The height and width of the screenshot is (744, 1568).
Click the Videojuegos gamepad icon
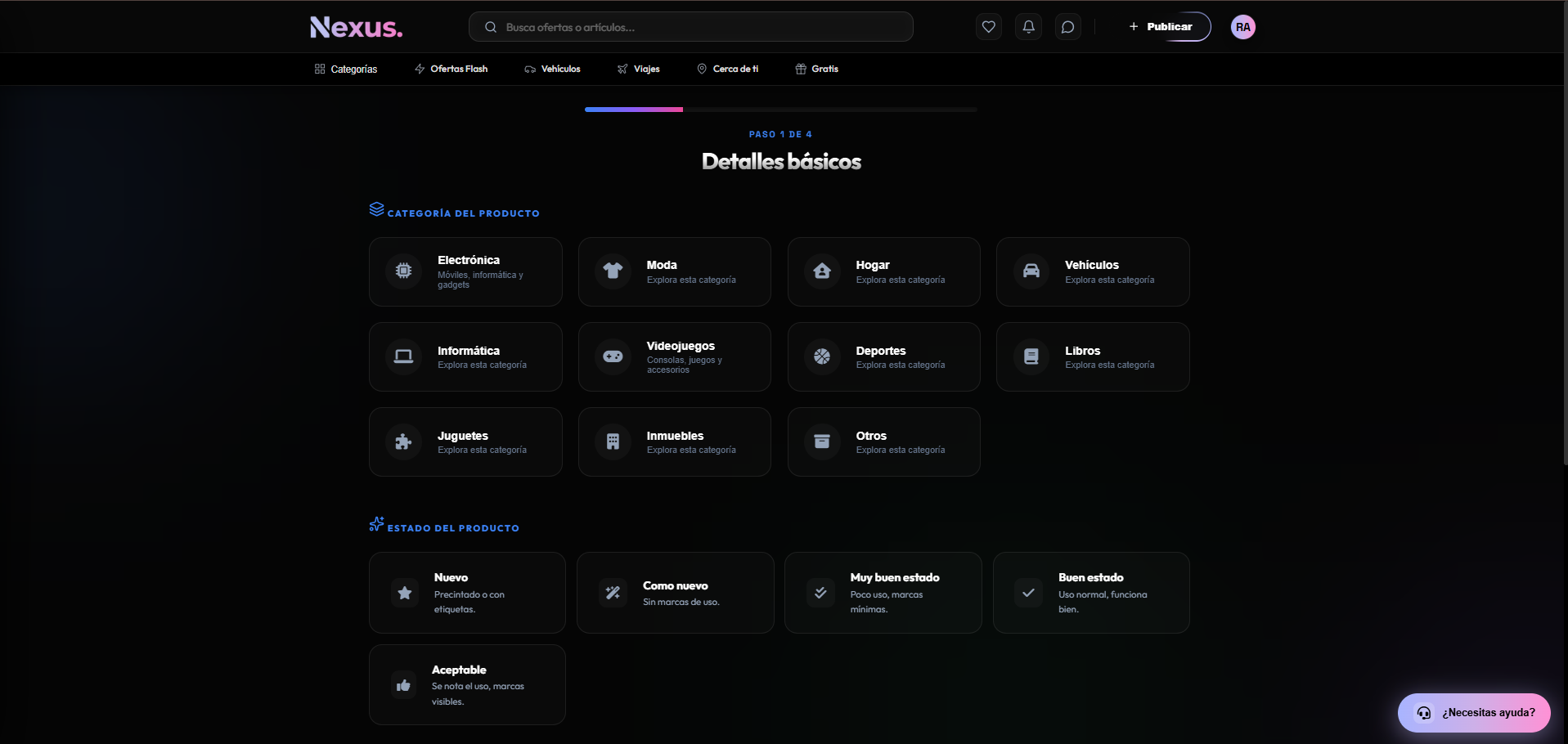coord(613,356)
